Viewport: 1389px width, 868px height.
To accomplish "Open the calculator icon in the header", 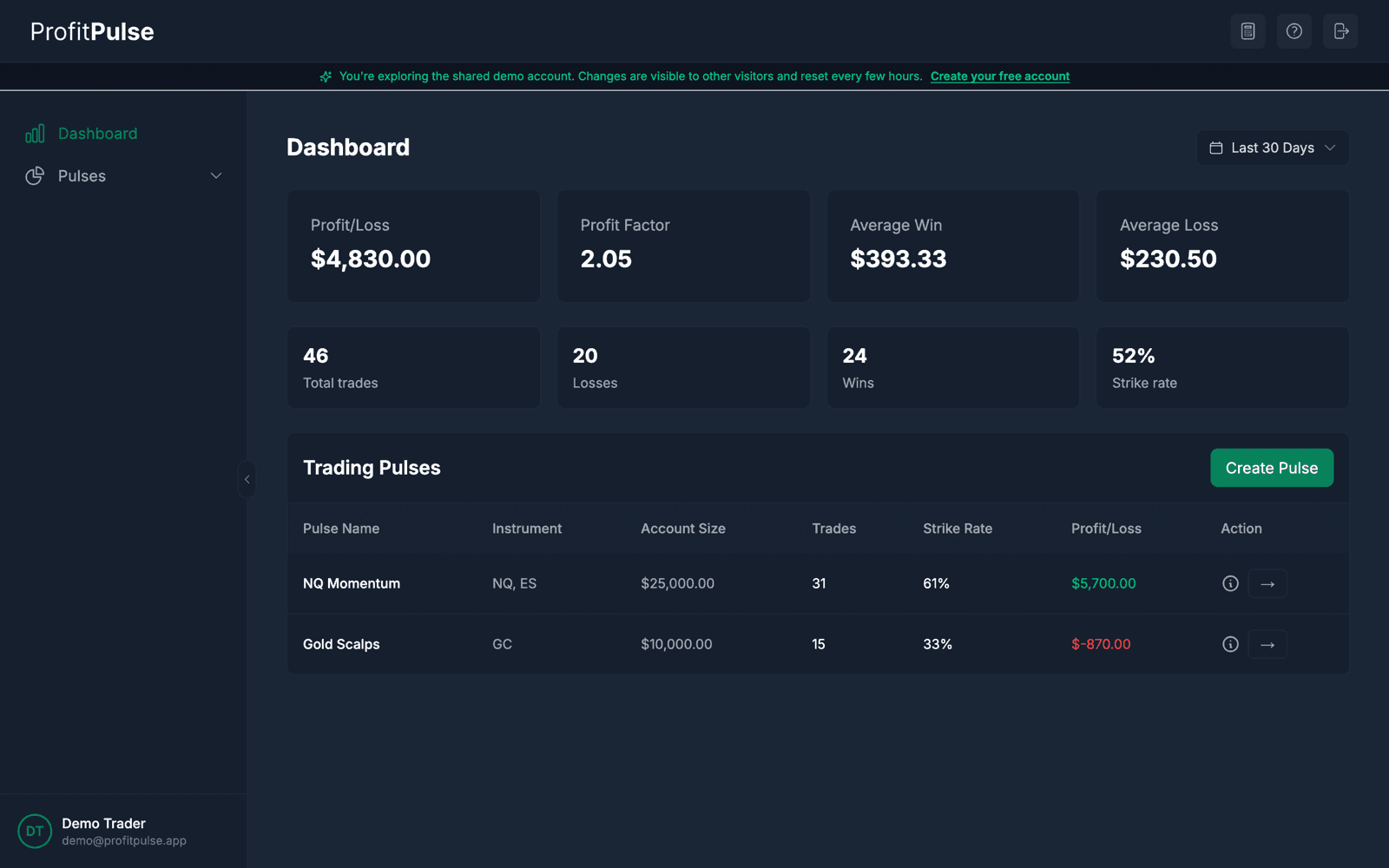I will [x=1247, y=31].
